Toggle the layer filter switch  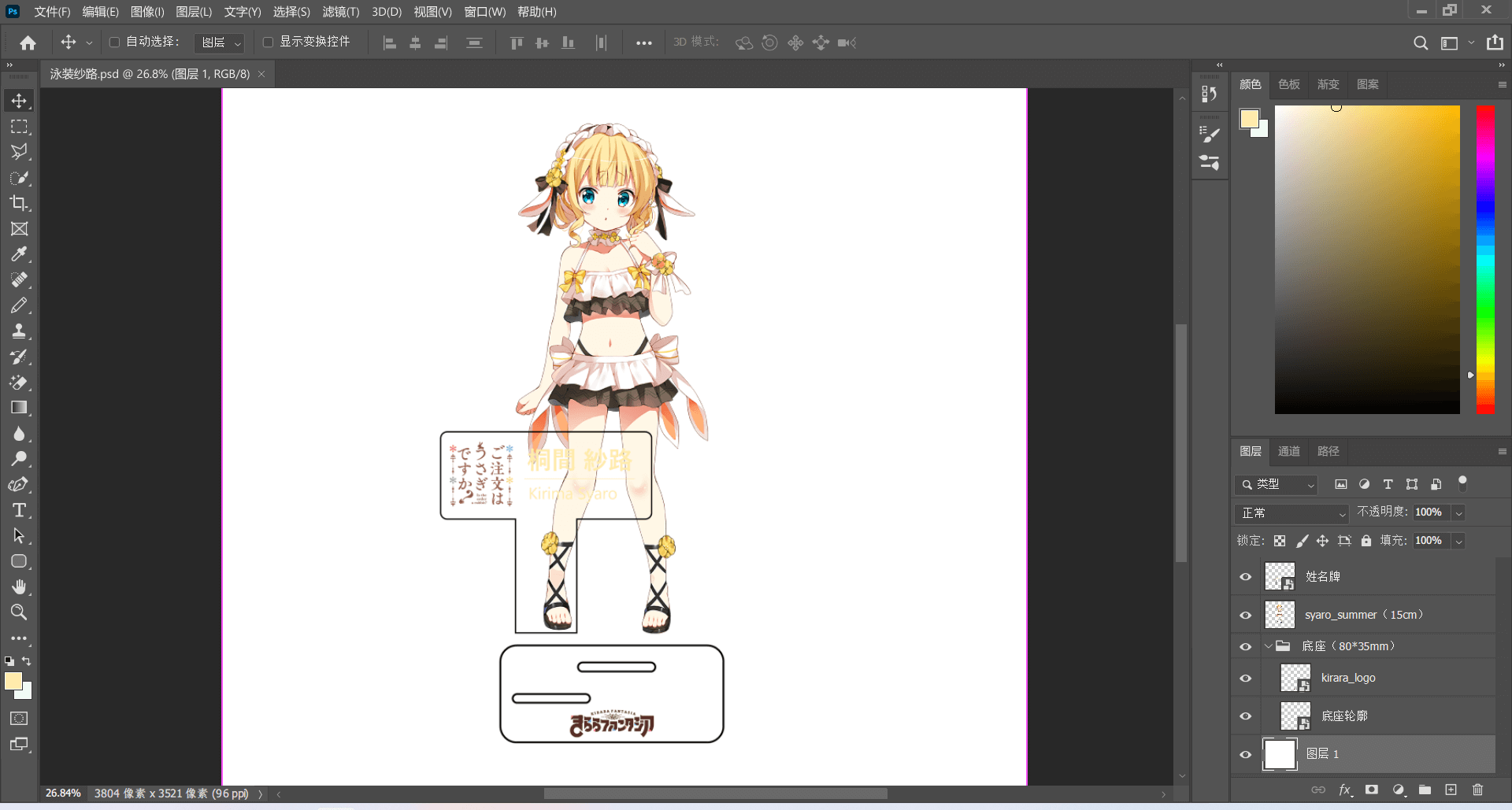pos(1462,483)
